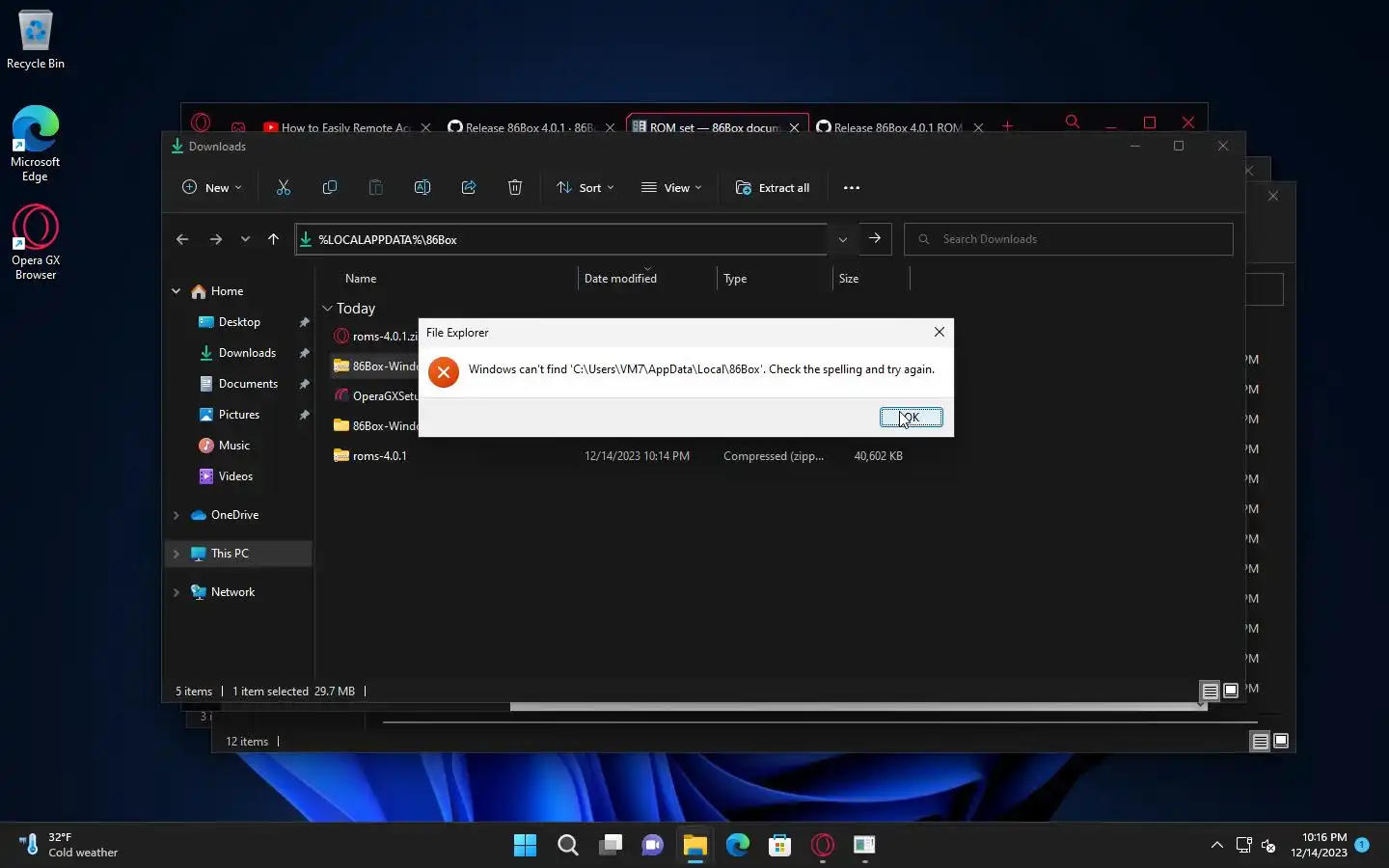Switch to large thumbnails view icon
This screenshot has width=1389, height=868.
coord(1231,691)
